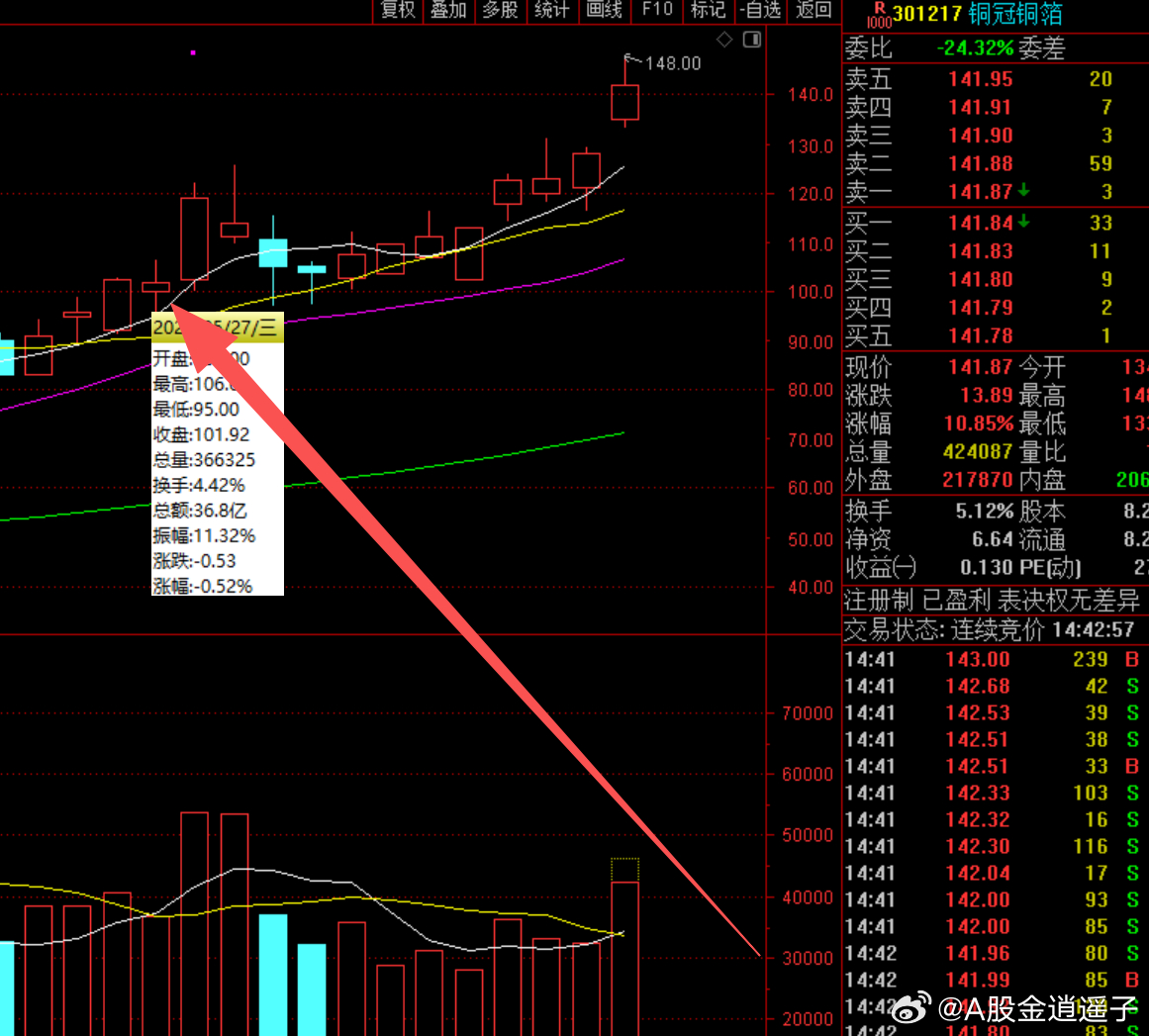Click the 返回 back button
1149x1036 pixels.
(x=814, y=10)
